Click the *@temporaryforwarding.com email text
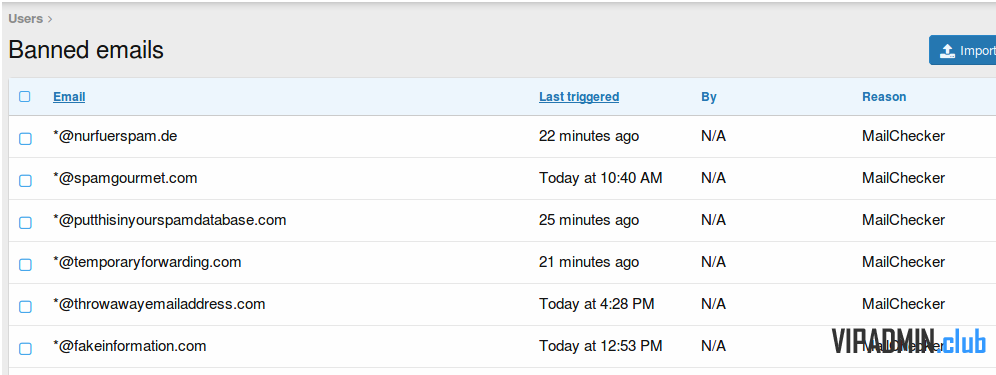Viewport: 996px width, 375px height. pyautogui.click(x=147, y=262)
